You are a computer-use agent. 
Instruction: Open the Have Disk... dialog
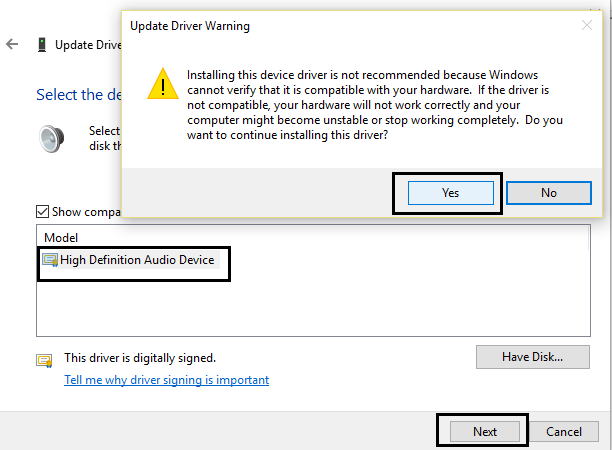533,357
